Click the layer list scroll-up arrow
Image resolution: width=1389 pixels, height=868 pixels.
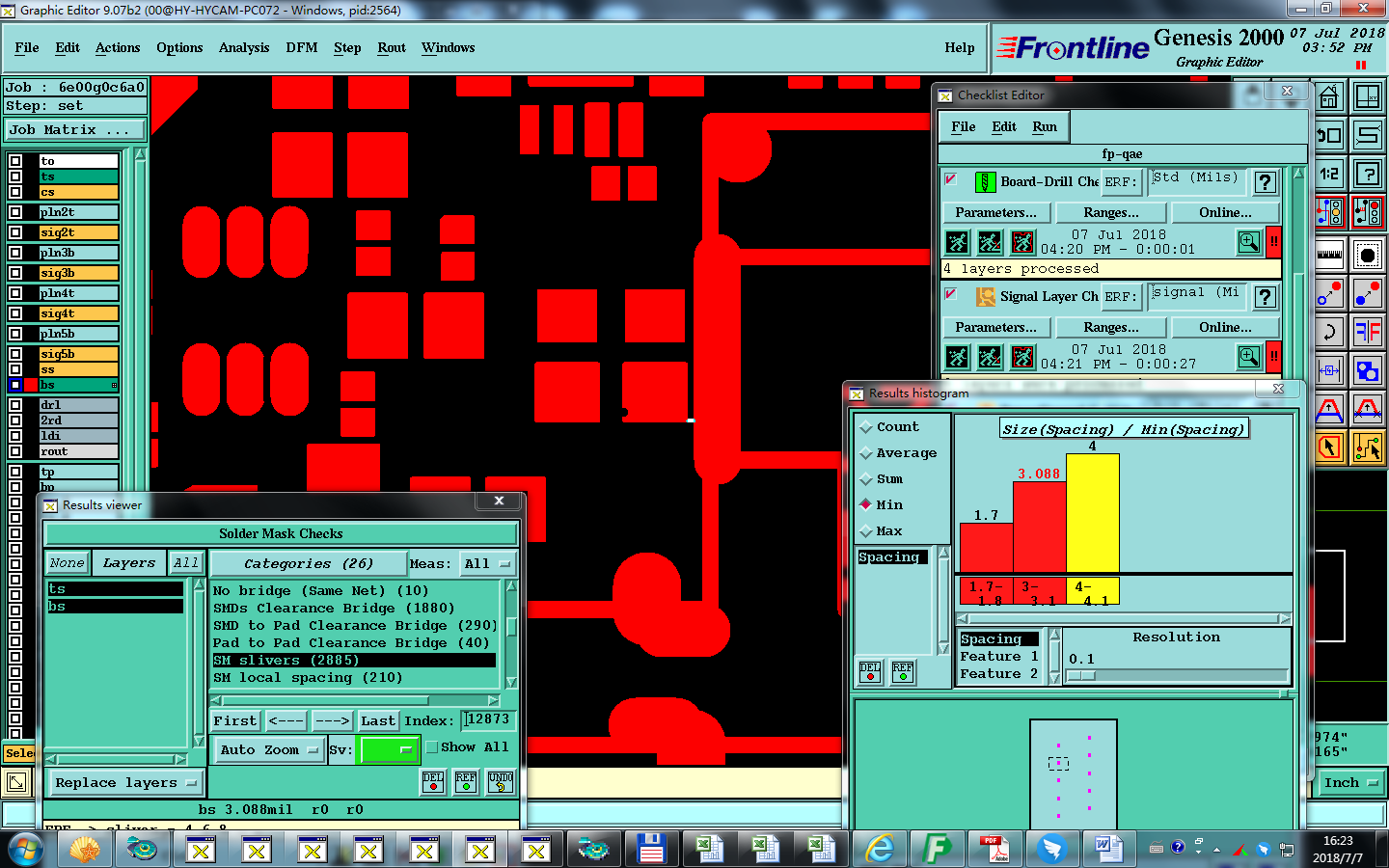140,154
